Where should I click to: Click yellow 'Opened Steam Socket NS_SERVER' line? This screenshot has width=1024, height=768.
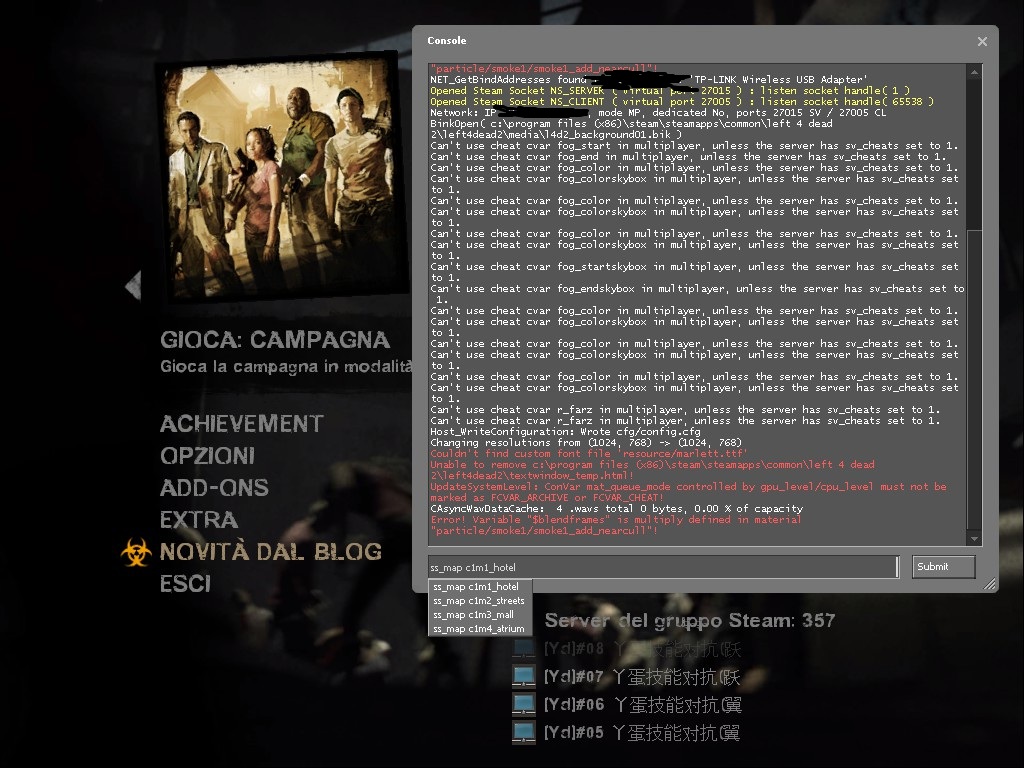[670, 91]
